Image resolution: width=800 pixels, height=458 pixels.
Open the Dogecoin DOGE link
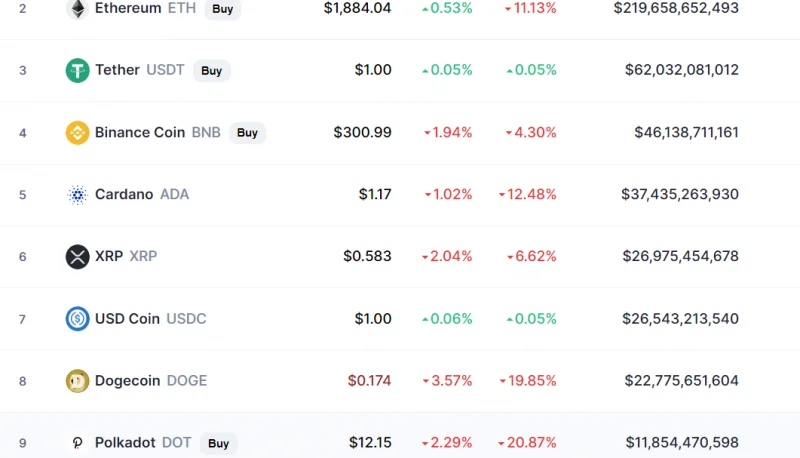click(151, 381)
